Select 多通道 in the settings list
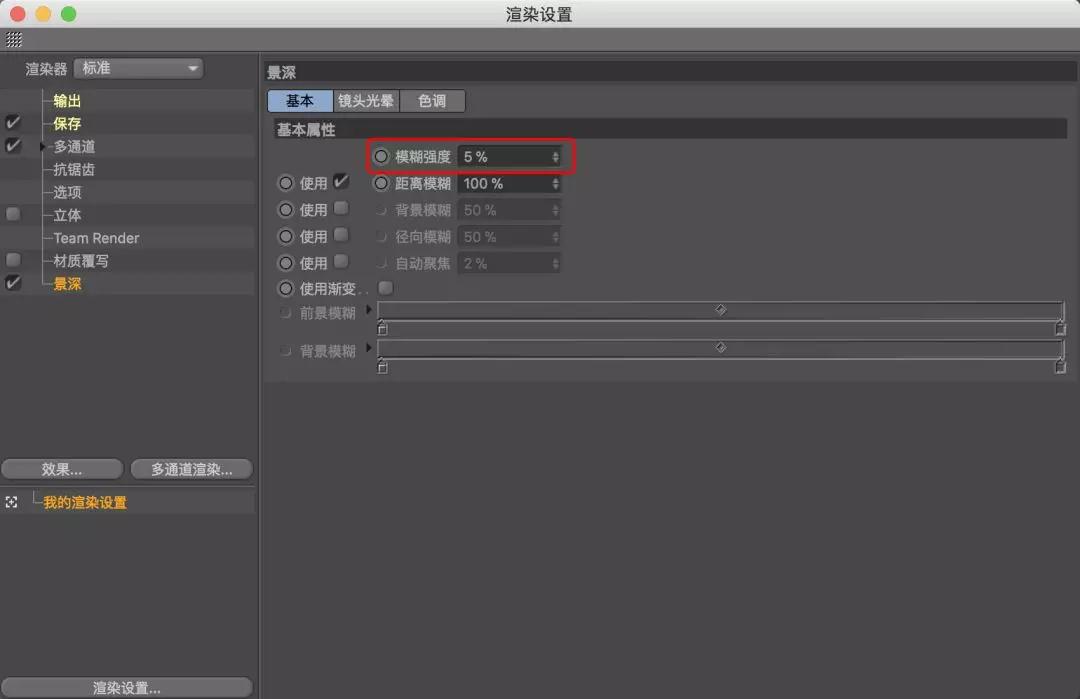Viewport: 1080px width, 699px height. [x=74, y=146]
